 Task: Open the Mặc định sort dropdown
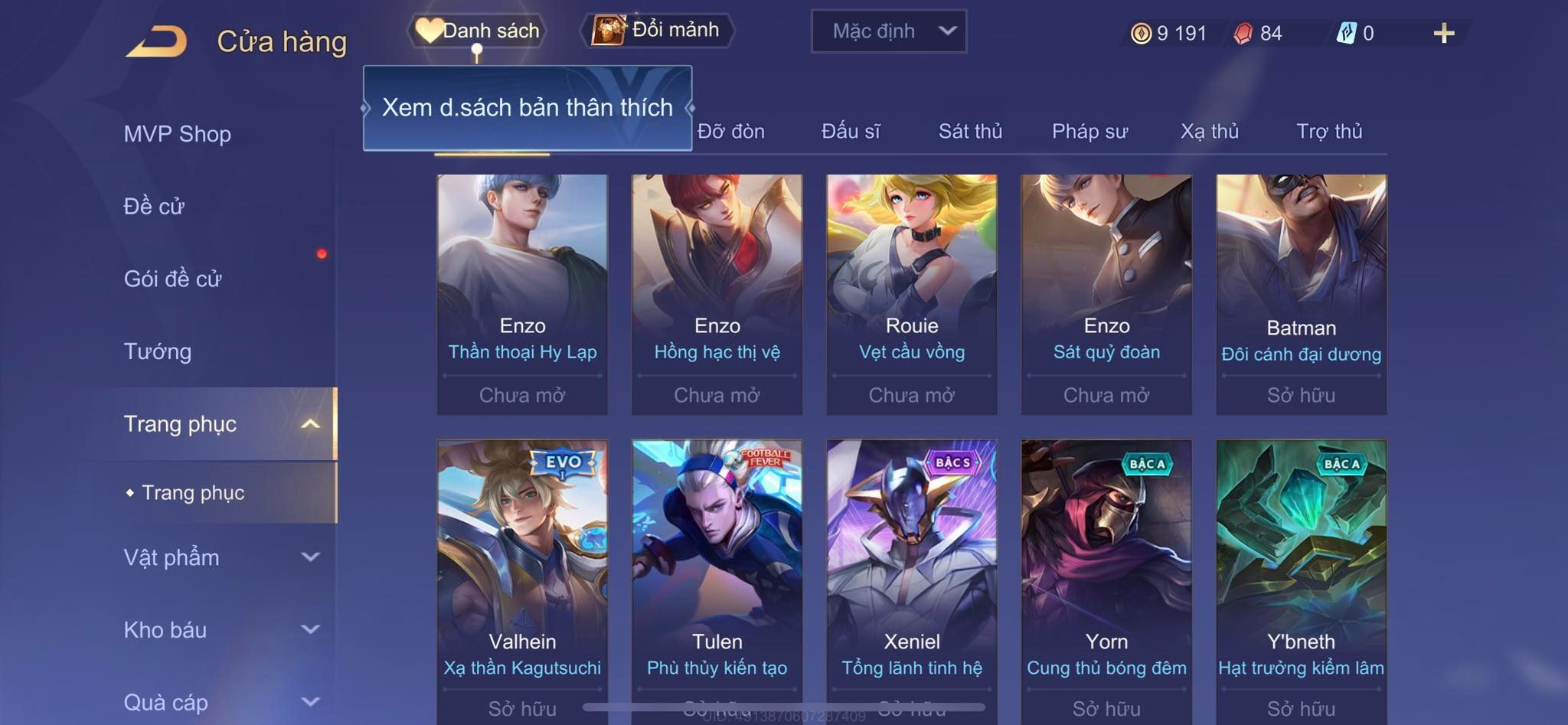[889, 31]
